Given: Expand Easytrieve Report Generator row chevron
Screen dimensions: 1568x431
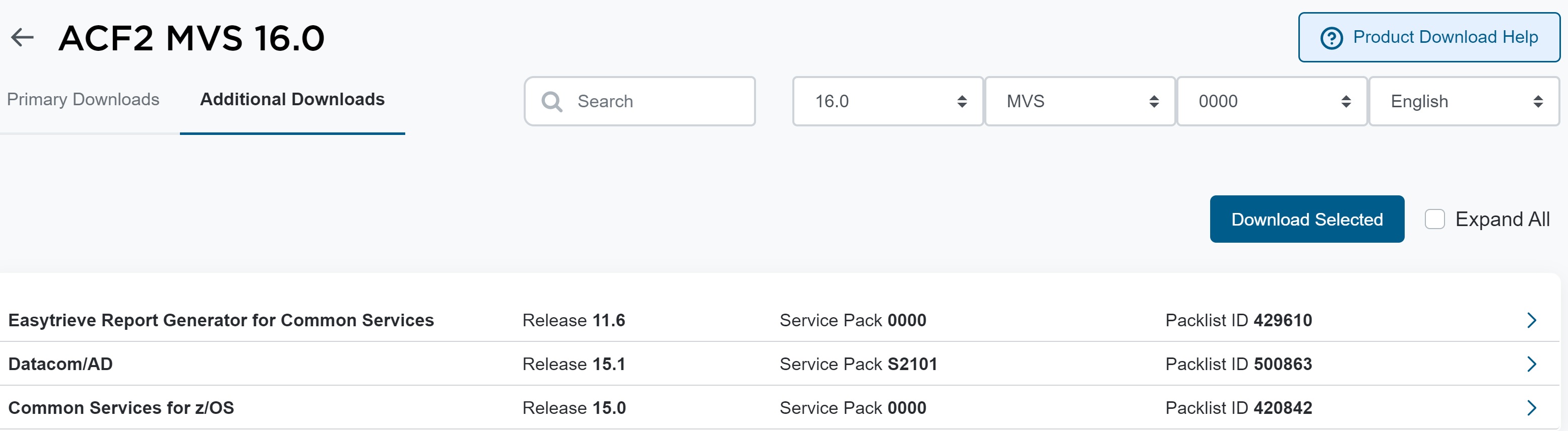Looking at the screenshot, I should pyautogui.click(x=1532, y=320).
